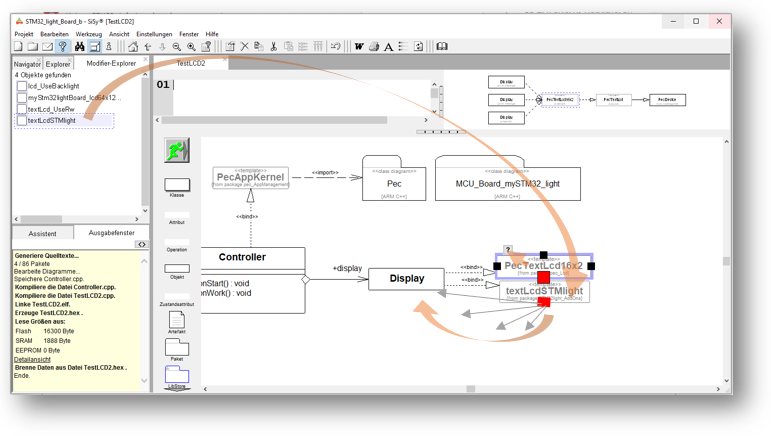Switch to the Assistent tab
Screen dimensions: 771x436
point(43,233)
